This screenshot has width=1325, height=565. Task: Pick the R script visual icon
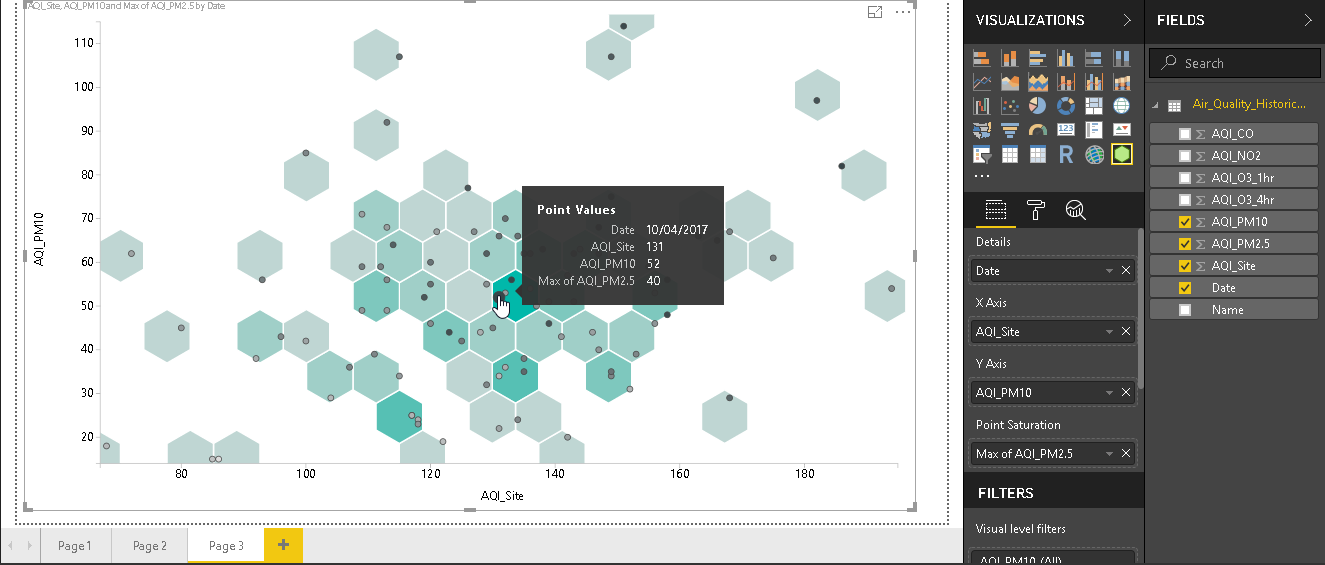[1065, 155]
